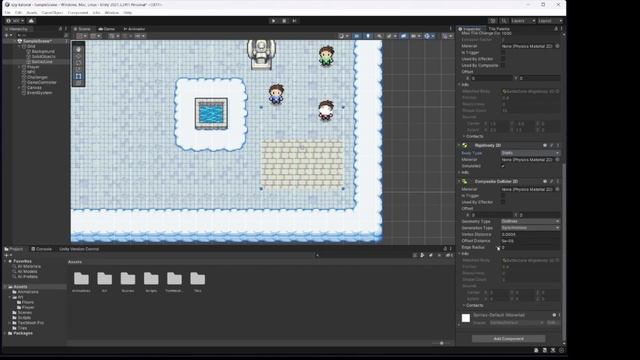This screenshot has height=360, width=640.
Task: Open the Layers dropdown
Action: click(x=523, y=21)
